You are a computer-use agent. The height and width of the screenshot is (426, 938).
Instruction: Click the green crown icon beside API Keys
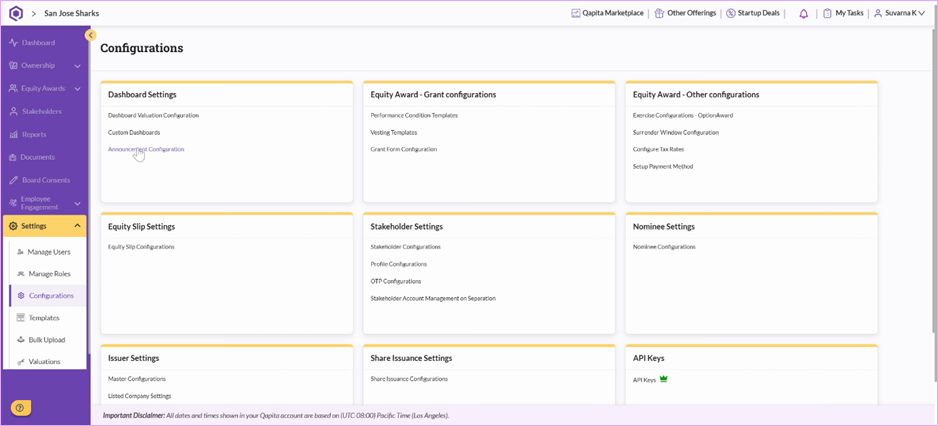(x=663, y=379)
